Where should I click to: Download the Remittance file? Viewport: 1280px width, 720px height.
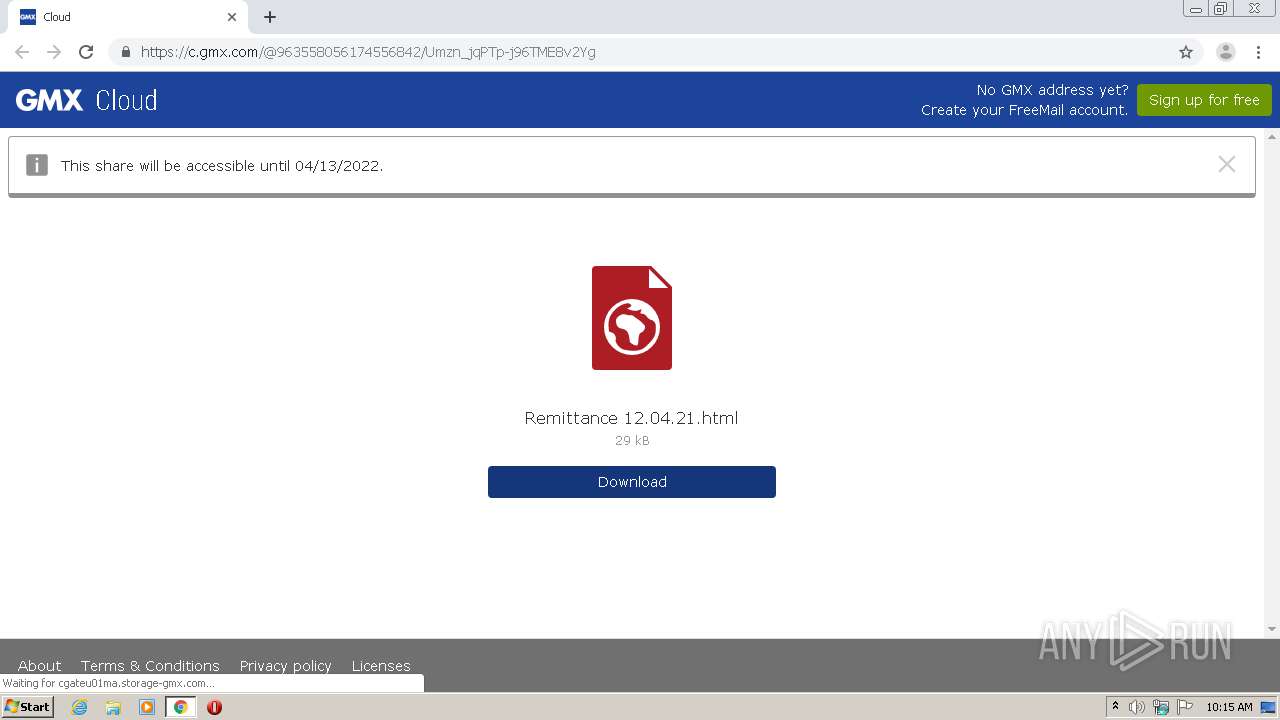coord(632,482)
